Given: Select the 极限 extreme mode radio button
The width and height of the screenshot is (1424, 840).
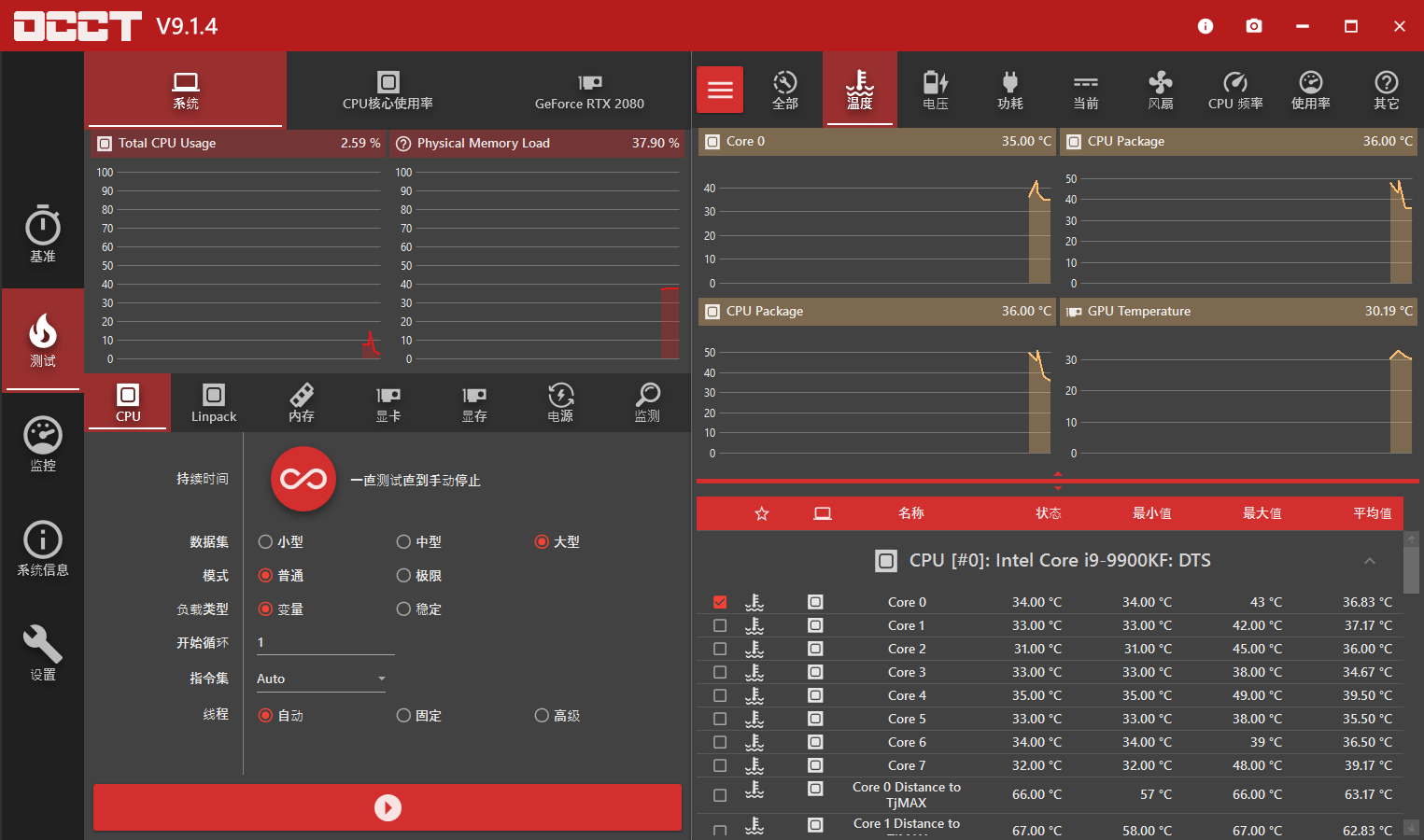Looking at the screenshot, I should pos(403,576).
